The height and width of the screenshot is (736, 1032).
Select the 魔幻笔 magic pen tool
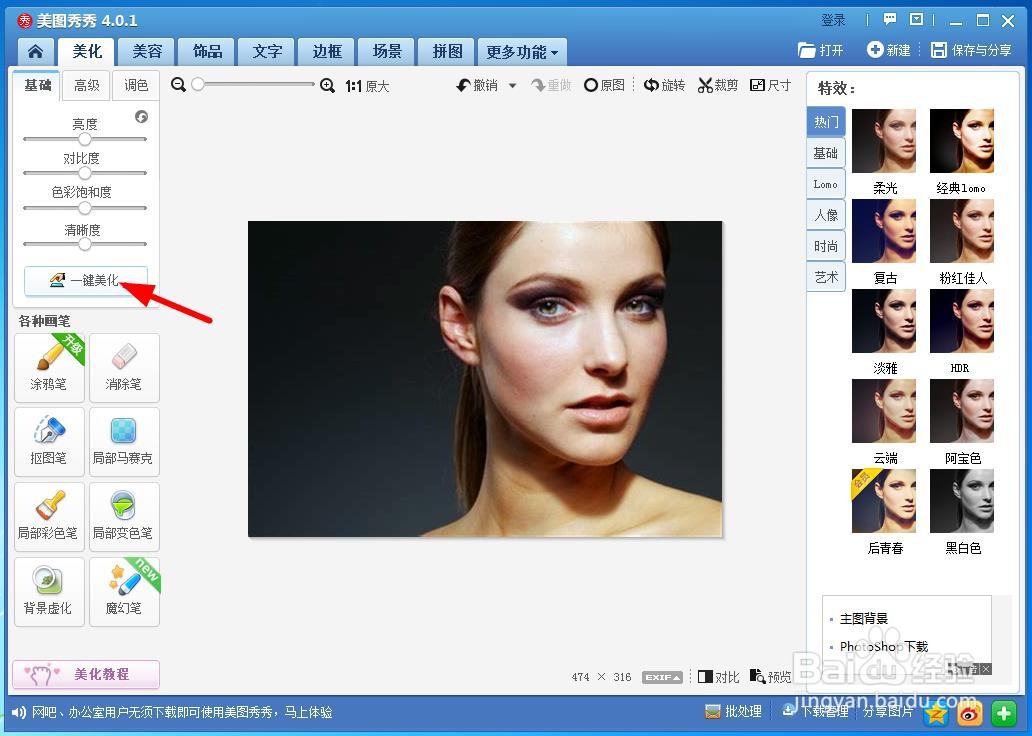(124, 591)
